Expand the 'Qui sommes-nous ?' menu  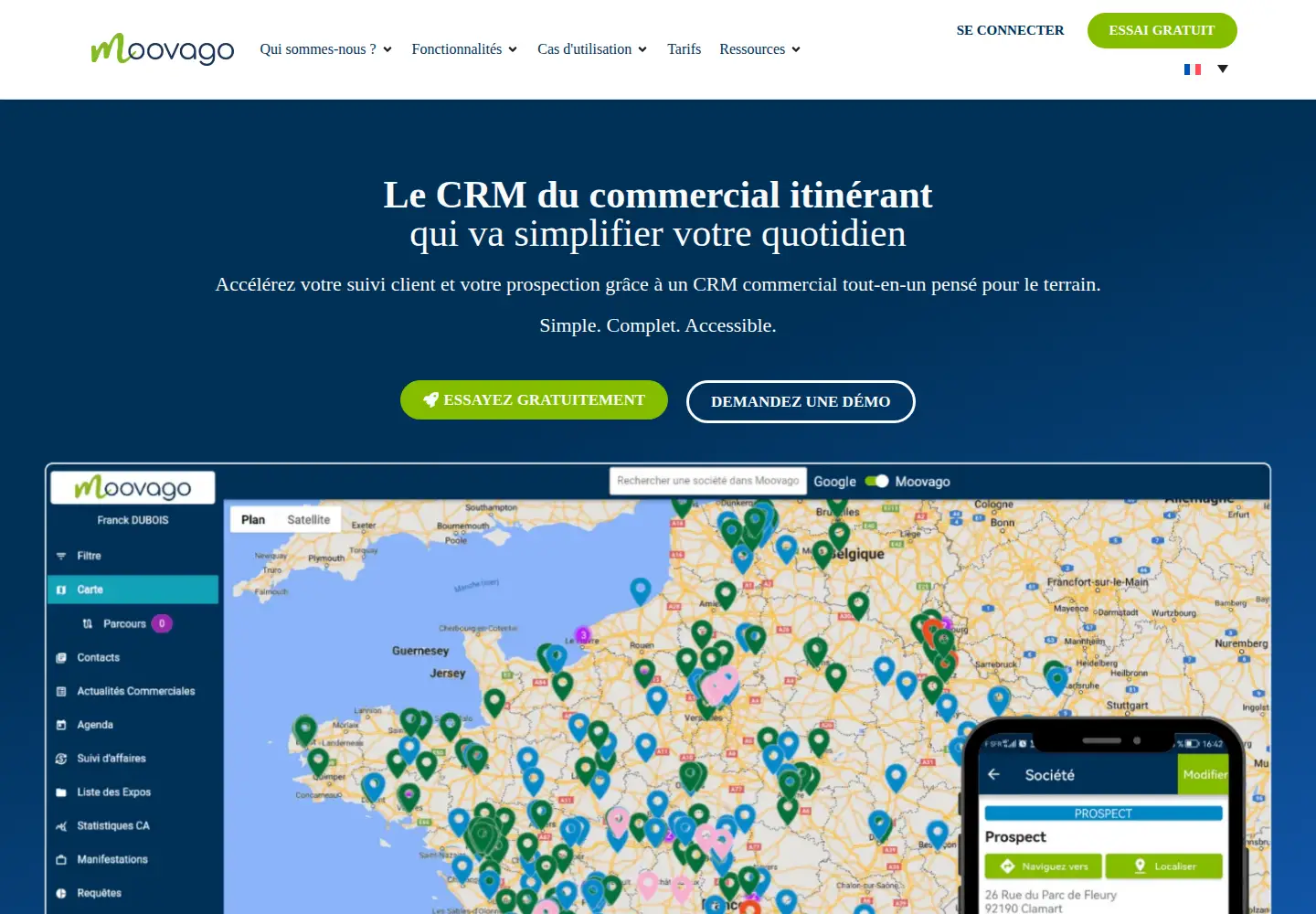(x=326, y=49)
